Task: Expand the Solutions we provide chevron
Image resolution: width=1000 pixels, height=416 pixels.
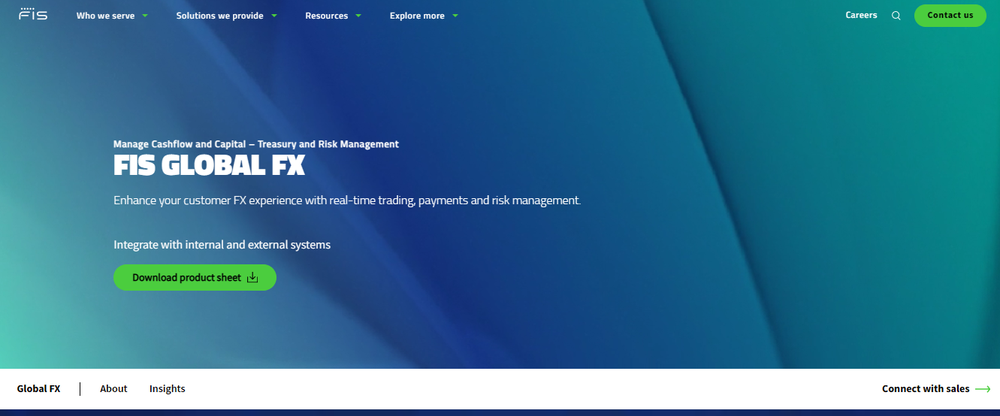Action: (274, 16)
